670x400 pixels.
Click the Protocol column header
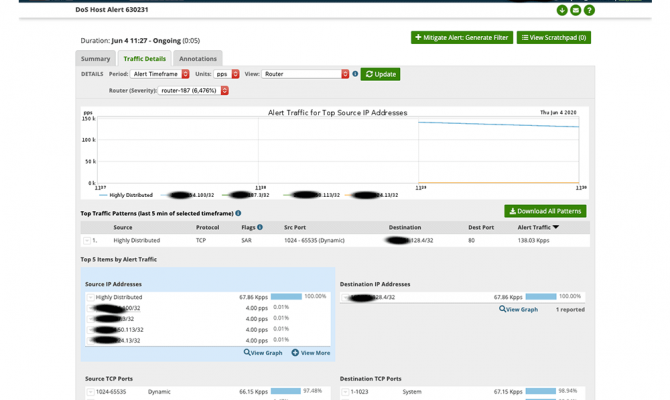[x=207, y=227]
